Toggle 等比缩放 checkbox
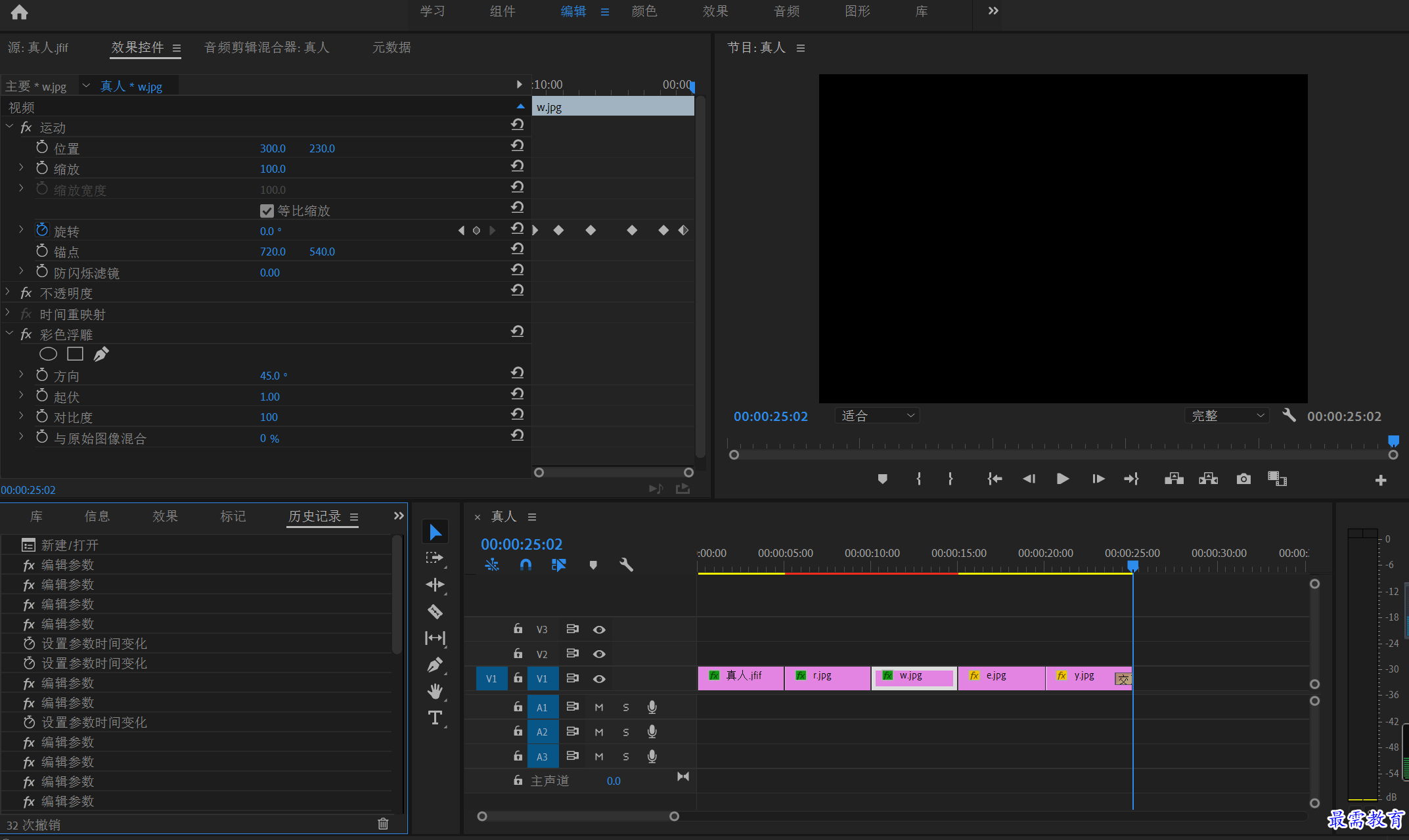The height and width of the screenshot is (840, 1409). 267,211
